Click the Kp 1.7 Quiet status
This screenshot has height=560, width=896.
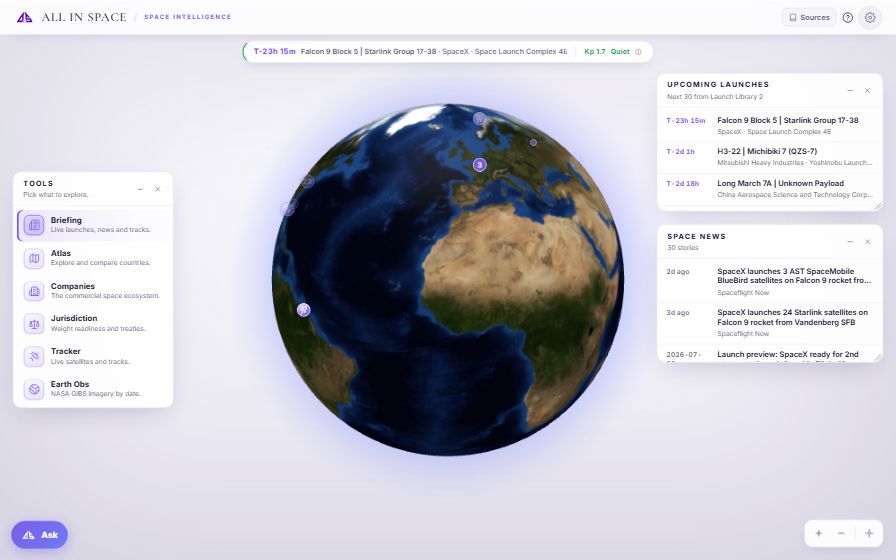[606, 51]
